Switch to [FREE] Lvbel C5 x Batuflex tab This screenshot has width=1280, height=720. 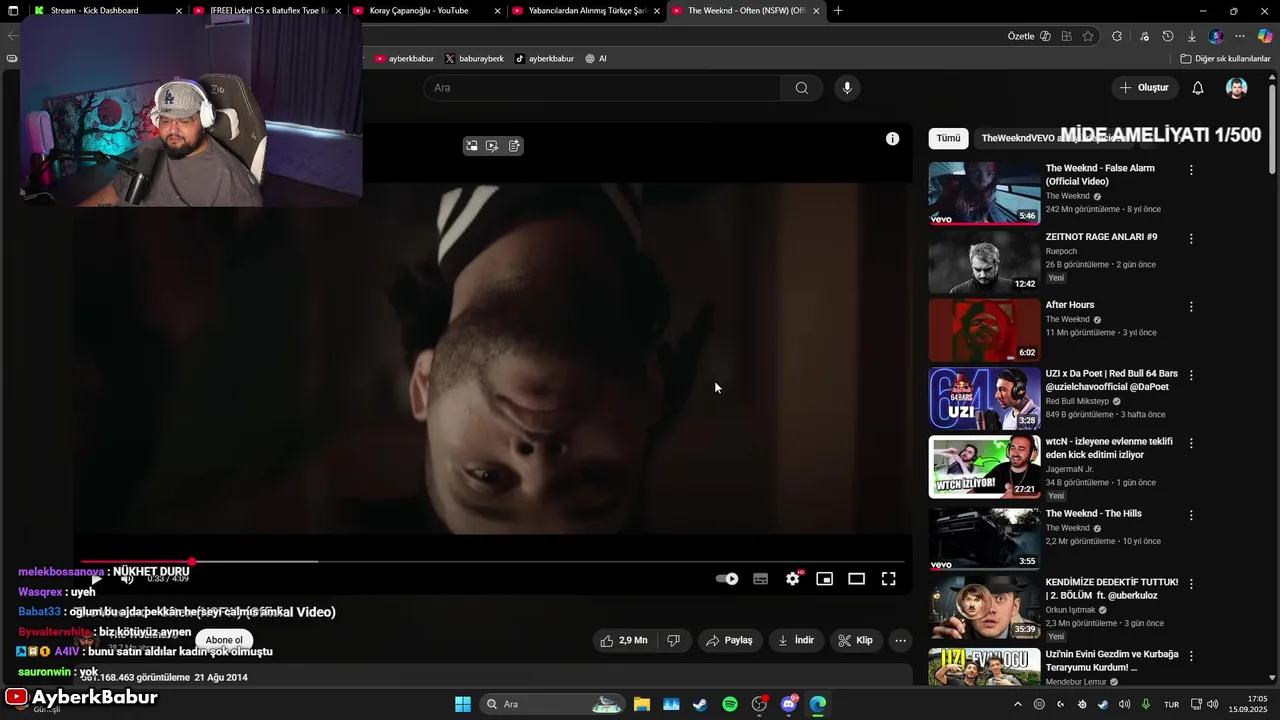[269, 11]
